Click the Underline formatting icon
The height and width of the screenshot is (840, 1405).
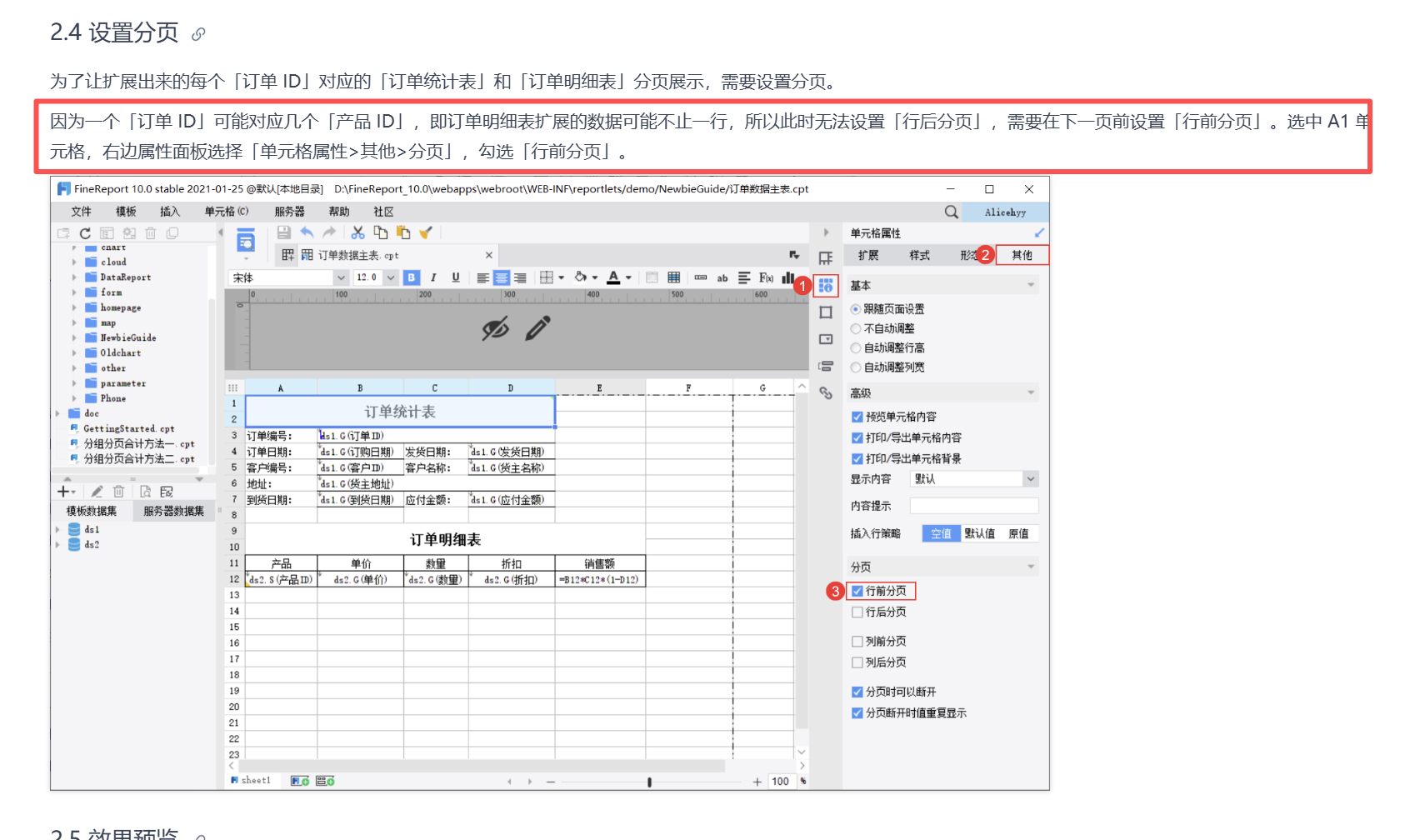456,277
